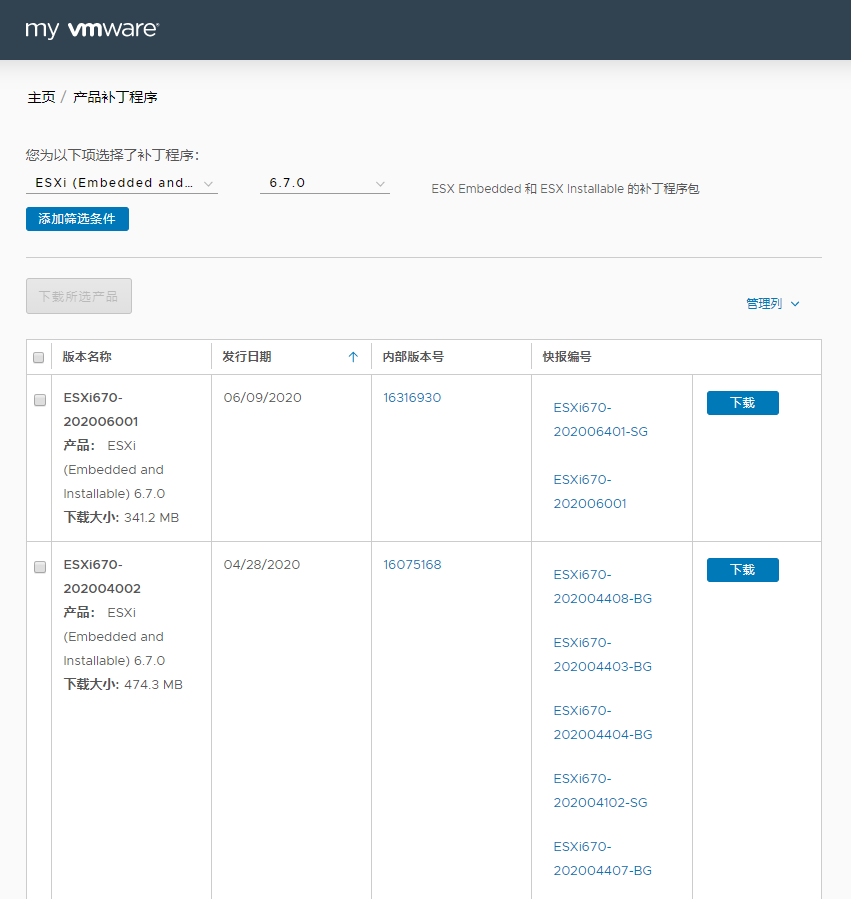The image size is (851, 899).
Task: Download the ESXi670-202004002 patch
Action: point(743,570)
